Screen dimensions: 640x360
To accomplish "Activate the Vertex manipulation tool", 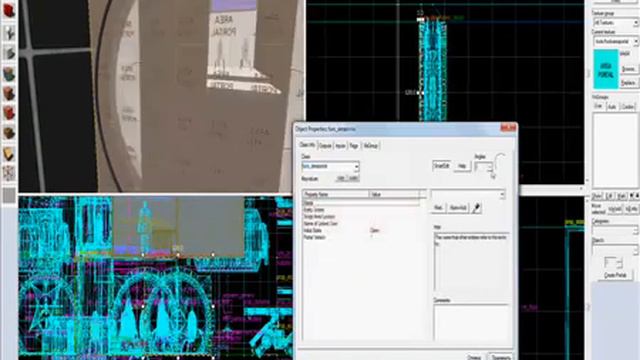I will pos(9,173).
